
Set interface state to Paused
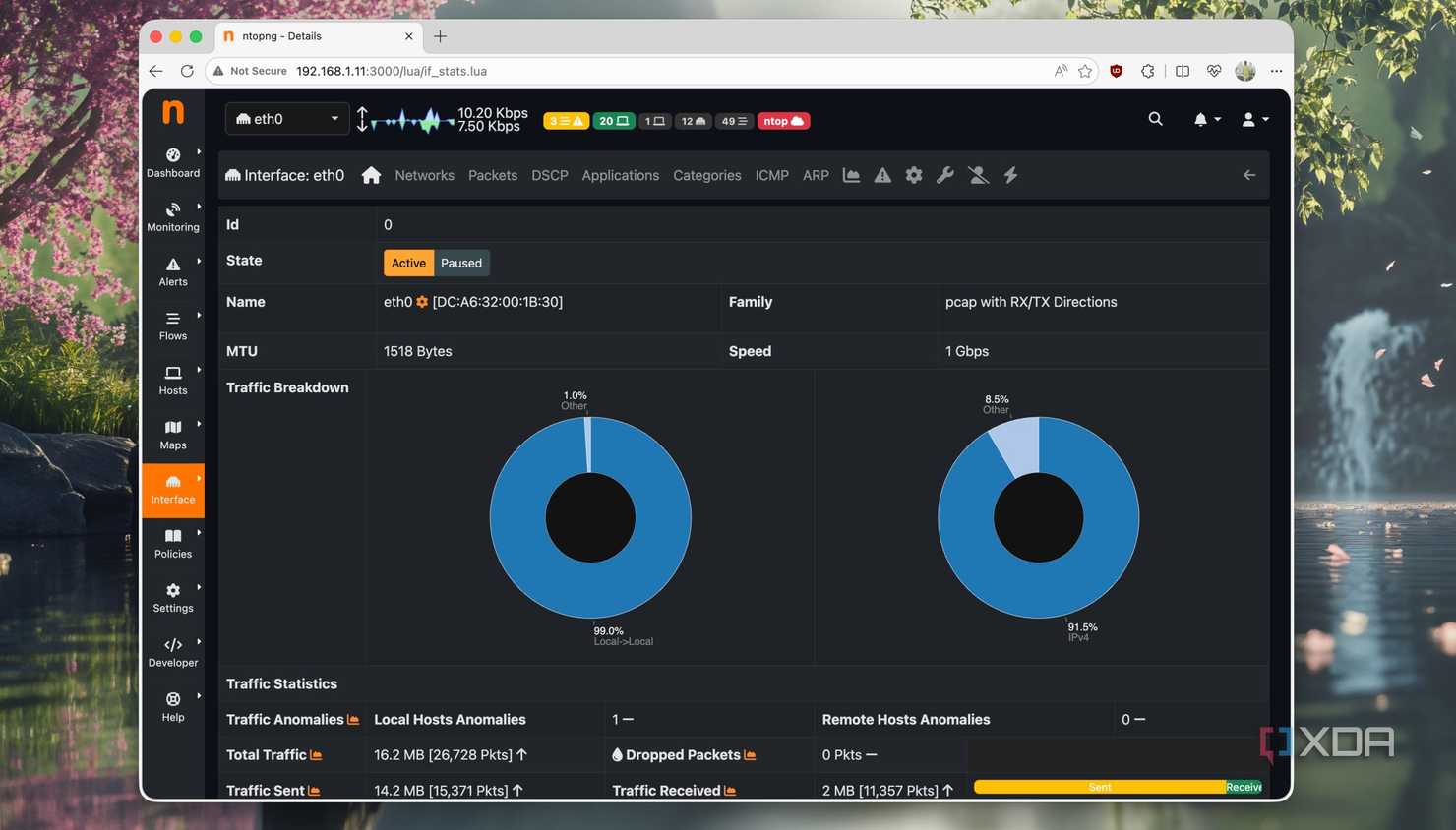461,263
